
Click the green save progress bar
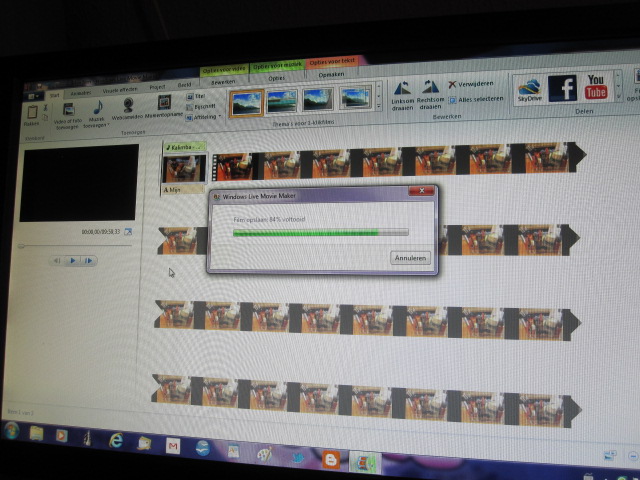(x=320, y=233)
